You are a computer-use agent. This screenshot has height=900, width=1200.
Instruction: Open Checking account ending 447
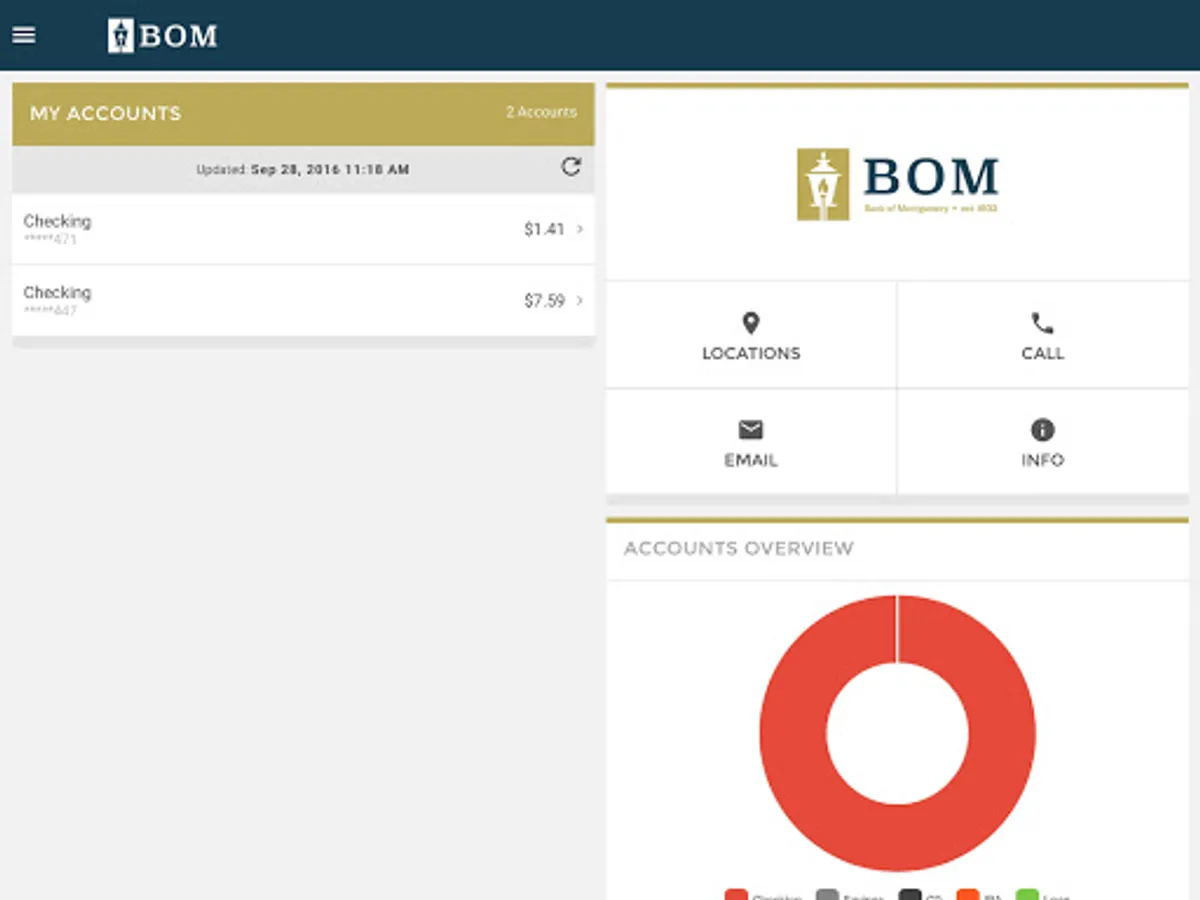[303, 300]
